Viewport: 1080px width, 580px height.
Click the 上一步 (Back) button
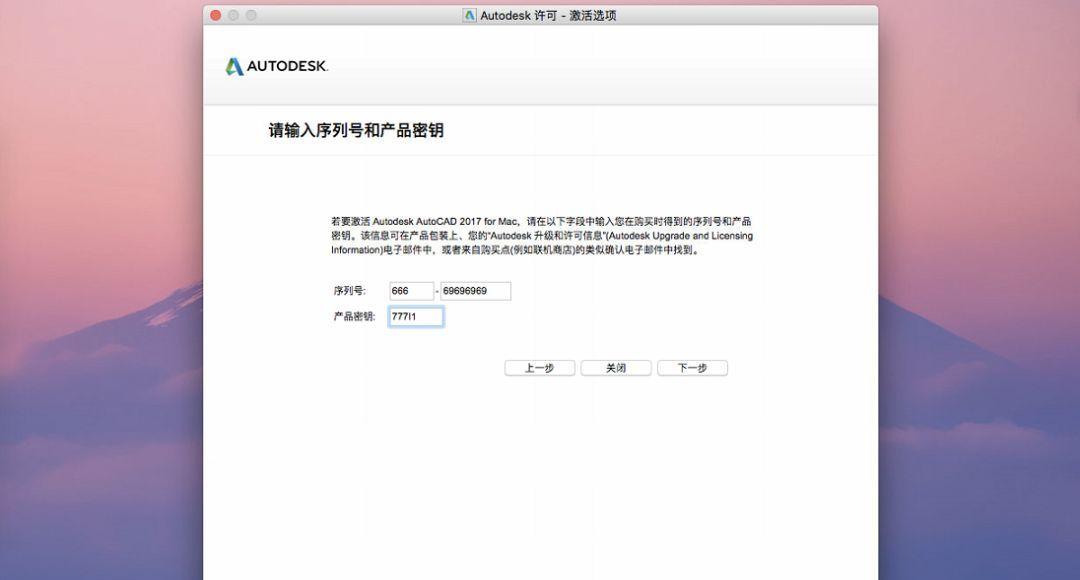coord(539,368)
